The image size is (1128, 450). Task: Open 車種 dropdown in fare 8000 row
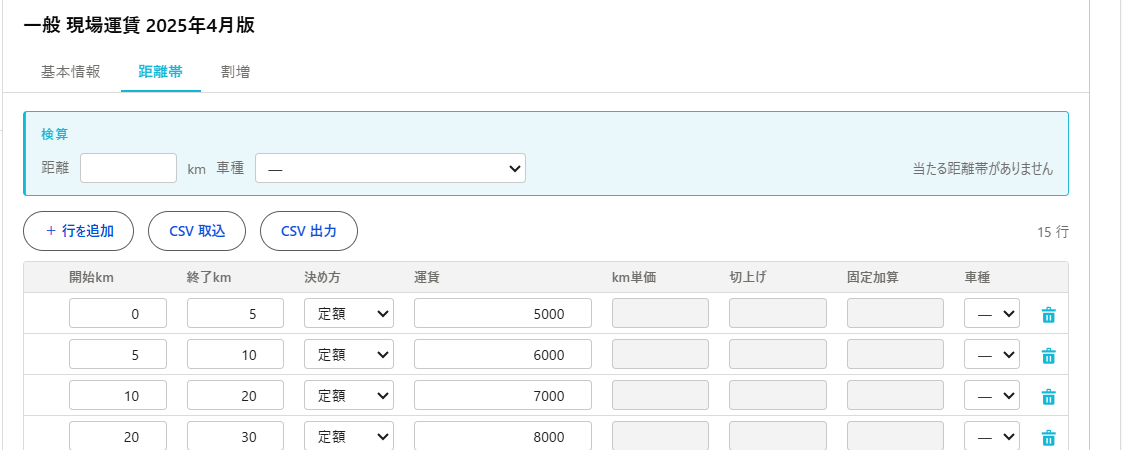pos(991,436)
